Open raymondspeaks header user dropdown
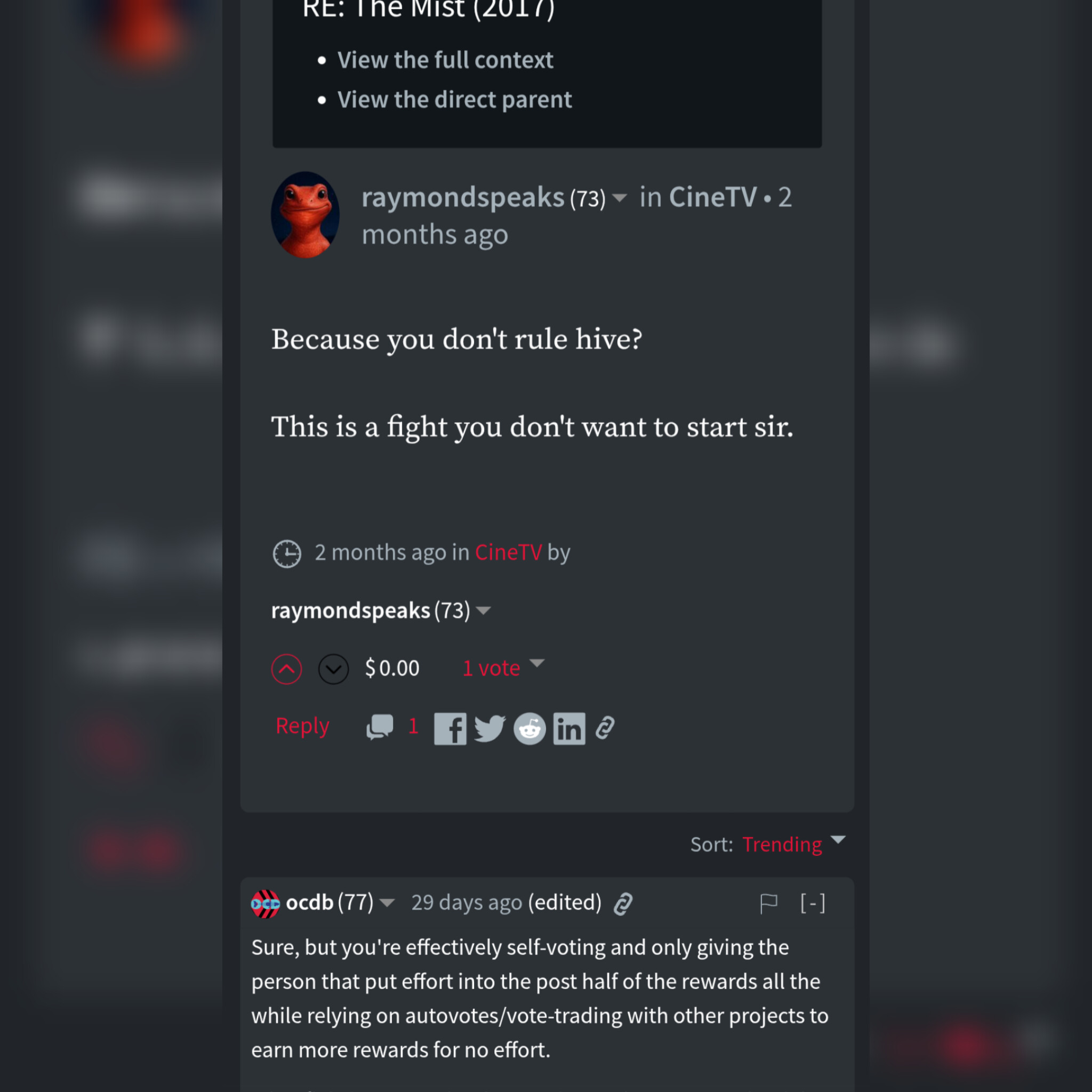Viewport: 1092px width, 1092px height. click(620, 198)
